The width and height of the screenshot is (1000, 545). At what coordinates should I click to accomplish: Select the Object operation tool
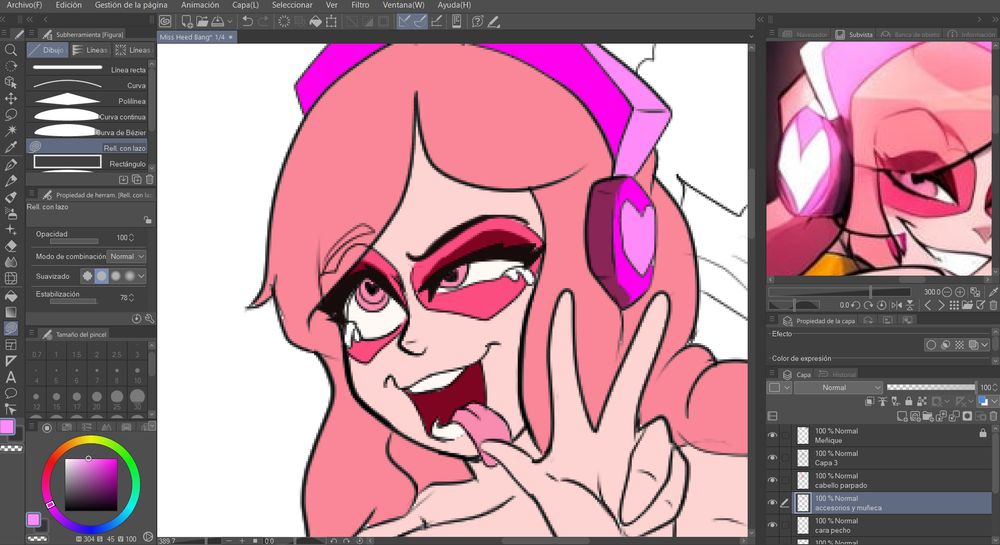point(11,82)
